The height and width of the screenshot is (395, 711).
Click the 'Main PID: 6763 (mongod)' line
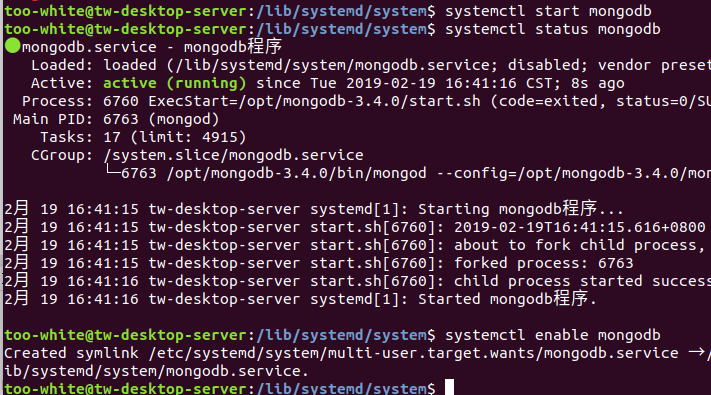click(116, 119)
